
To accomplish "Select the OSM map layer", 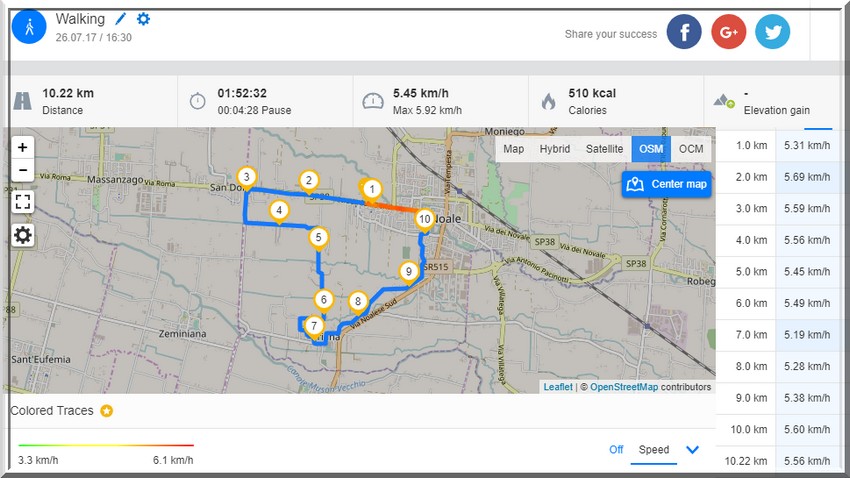I will (651, 149).
